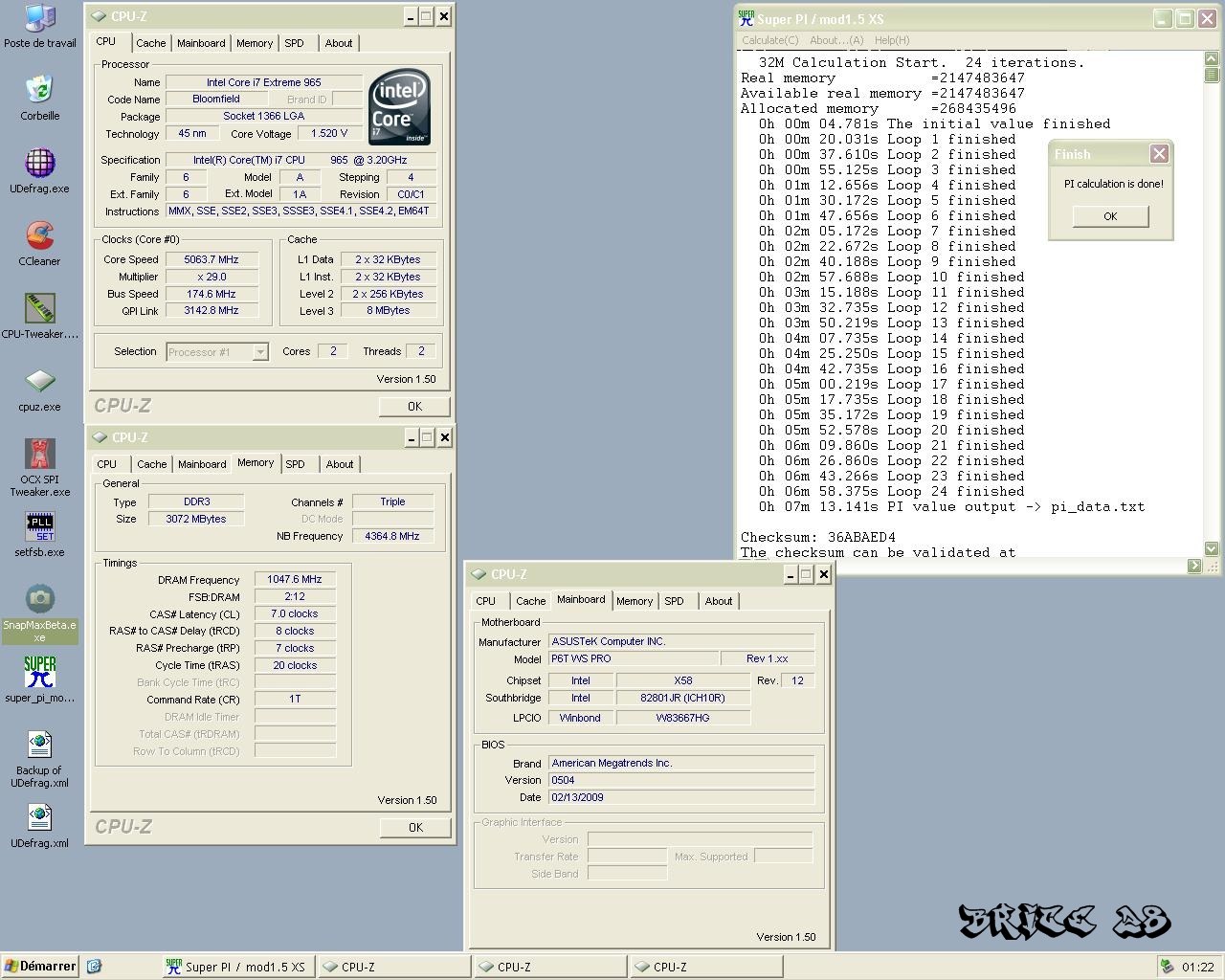This screenshot has height=980, width=1225.
Task: Open SPD tab in Memory CPU-Z window
Action: coord(296,464)
